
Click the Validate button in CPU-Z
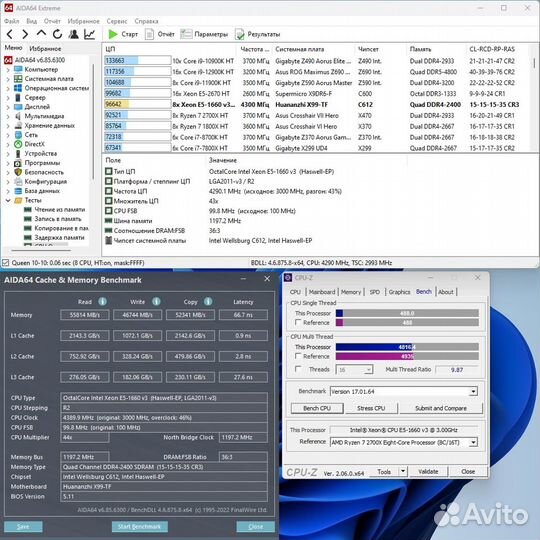pos(428,471)
